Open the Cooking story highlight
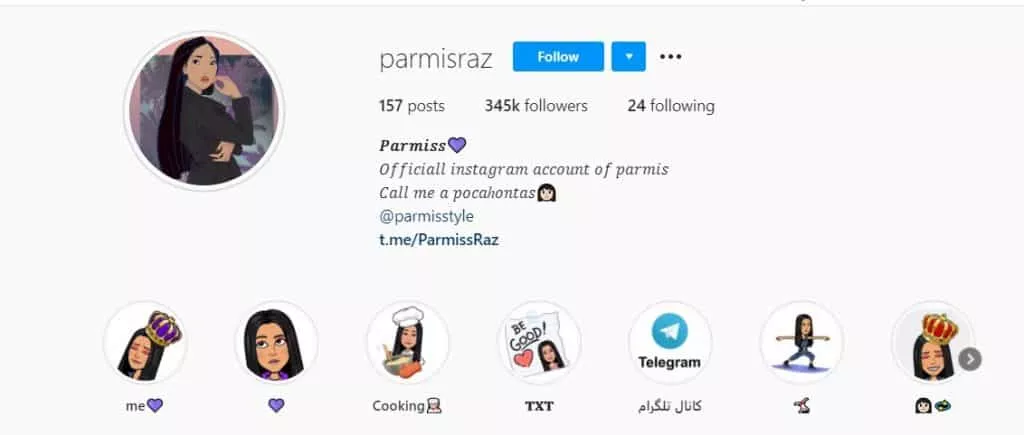The width and height of the screenshot is (1024, 435). (408, 344)
